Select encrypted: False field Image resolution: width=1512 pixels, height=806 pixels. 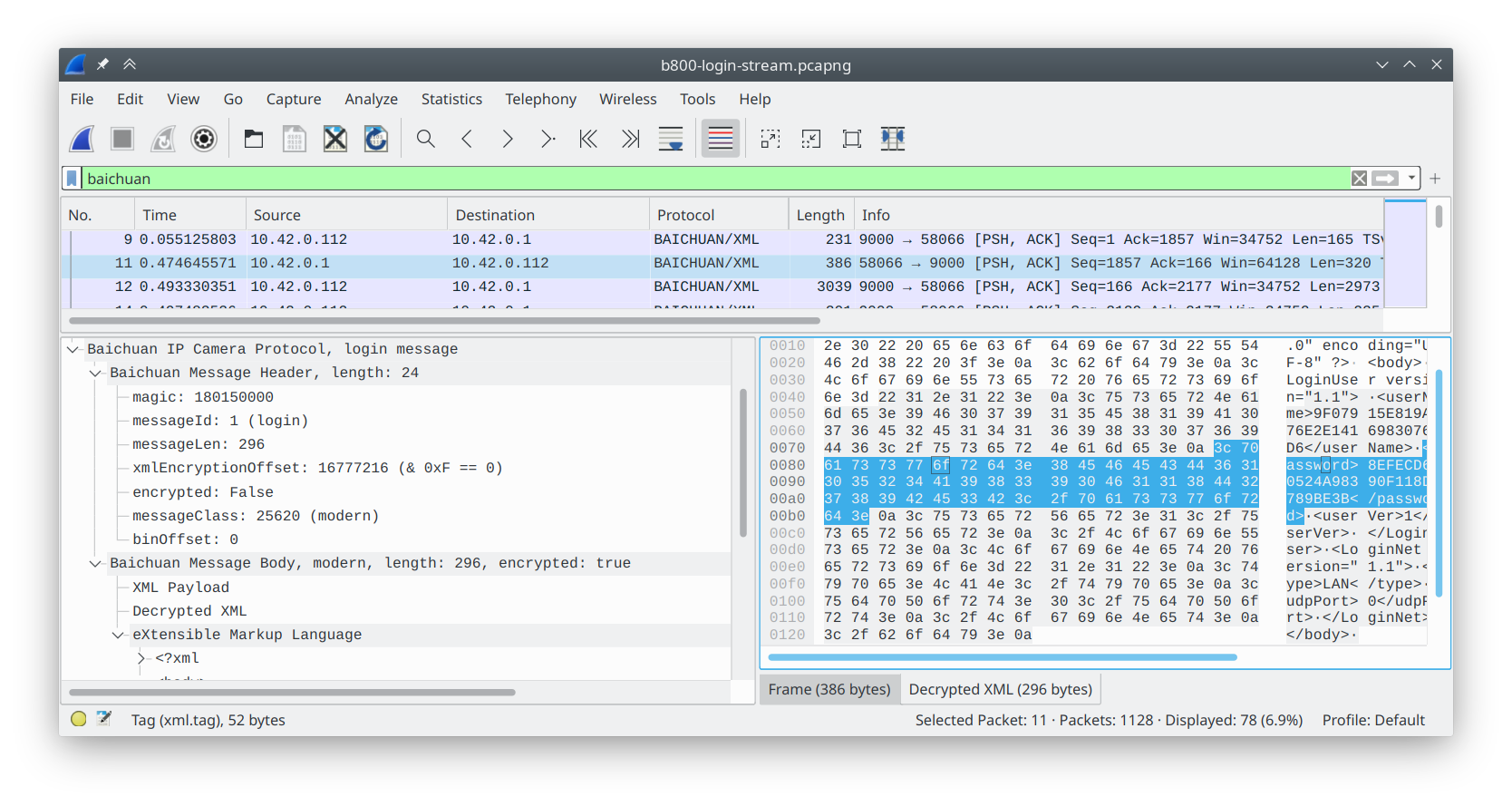tap(203, 492)
